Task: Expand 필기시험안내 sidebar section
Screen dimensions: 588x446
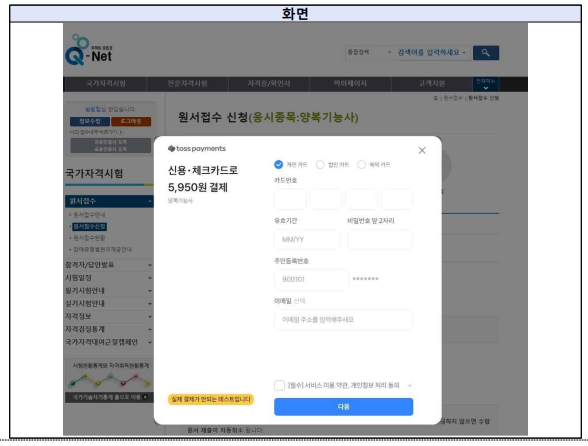Action: pos(109,291)
